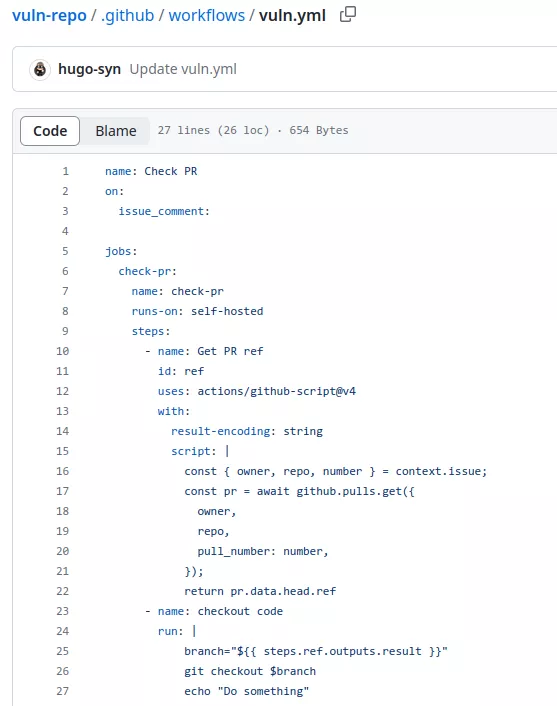Viewport: 557px width, 706px height.
Task: Select line number 27
Action: [63, 691]
